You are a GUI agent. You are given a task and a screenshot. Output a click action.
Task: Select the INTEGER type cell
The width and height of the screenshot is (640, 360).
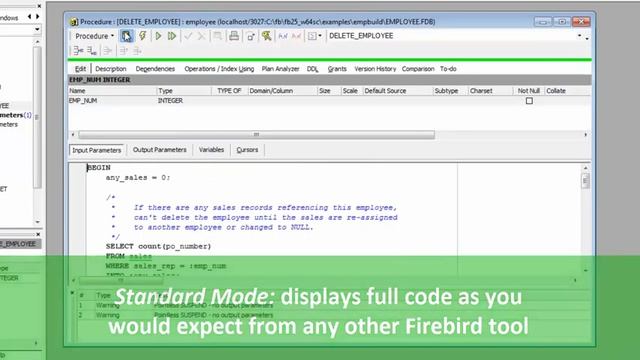pos(184,101)
